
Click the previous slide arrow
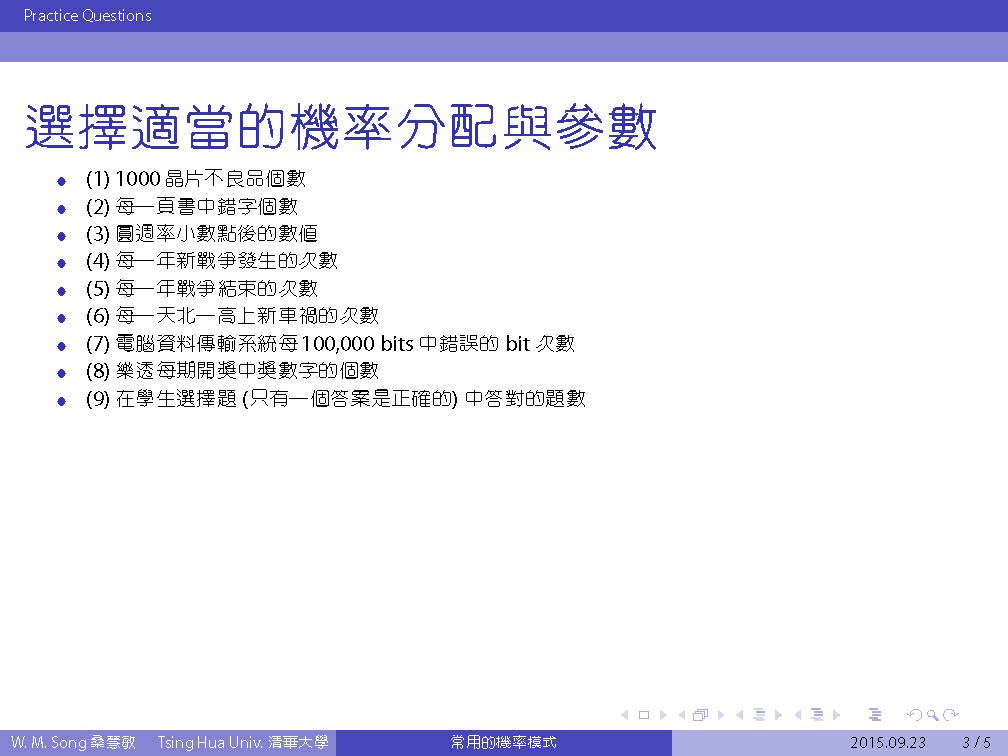(x=625, y=715)
